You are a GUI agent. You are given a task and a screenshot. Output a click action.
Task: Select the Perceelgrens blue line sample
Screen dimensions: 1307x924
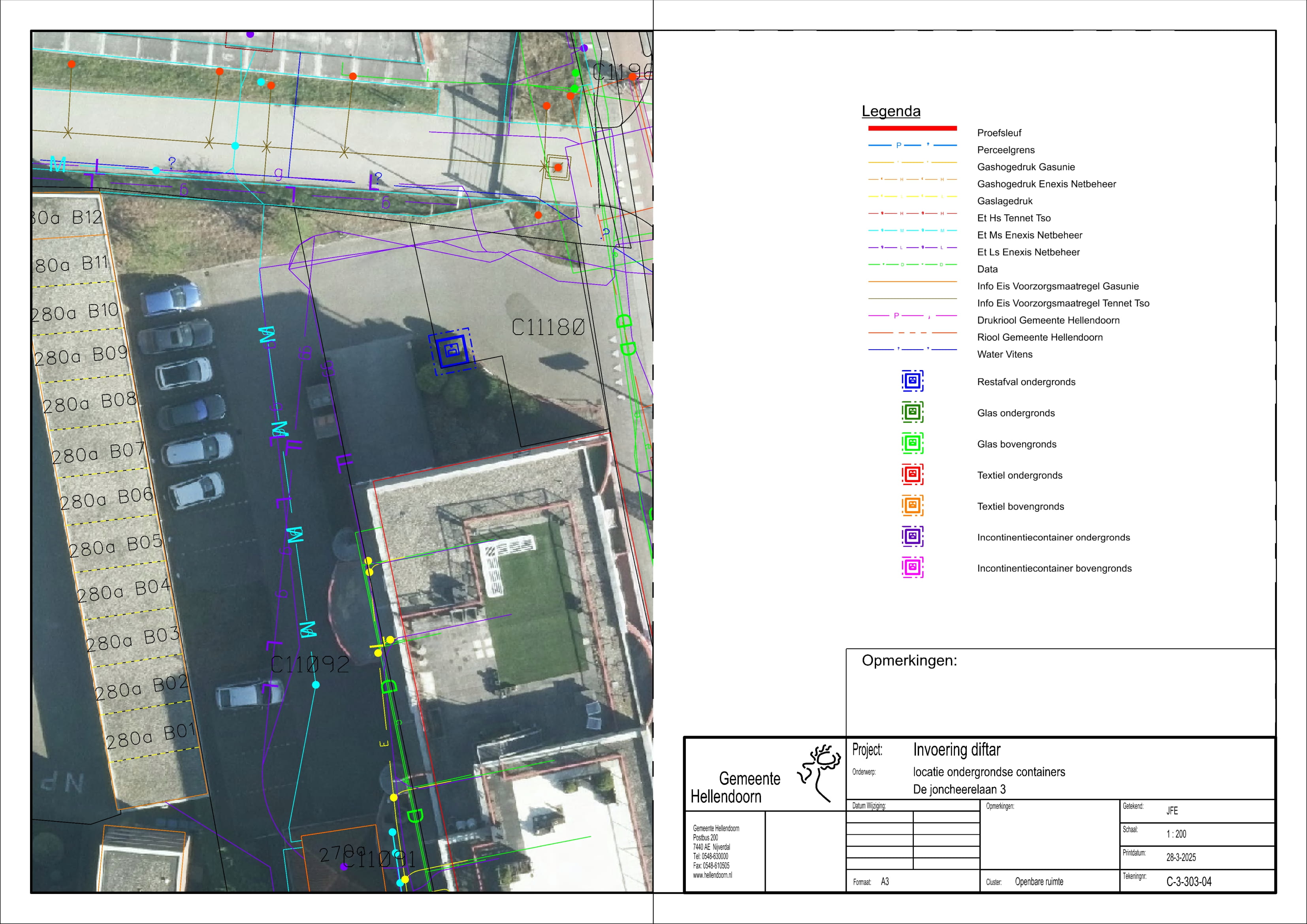pos(912,145)
